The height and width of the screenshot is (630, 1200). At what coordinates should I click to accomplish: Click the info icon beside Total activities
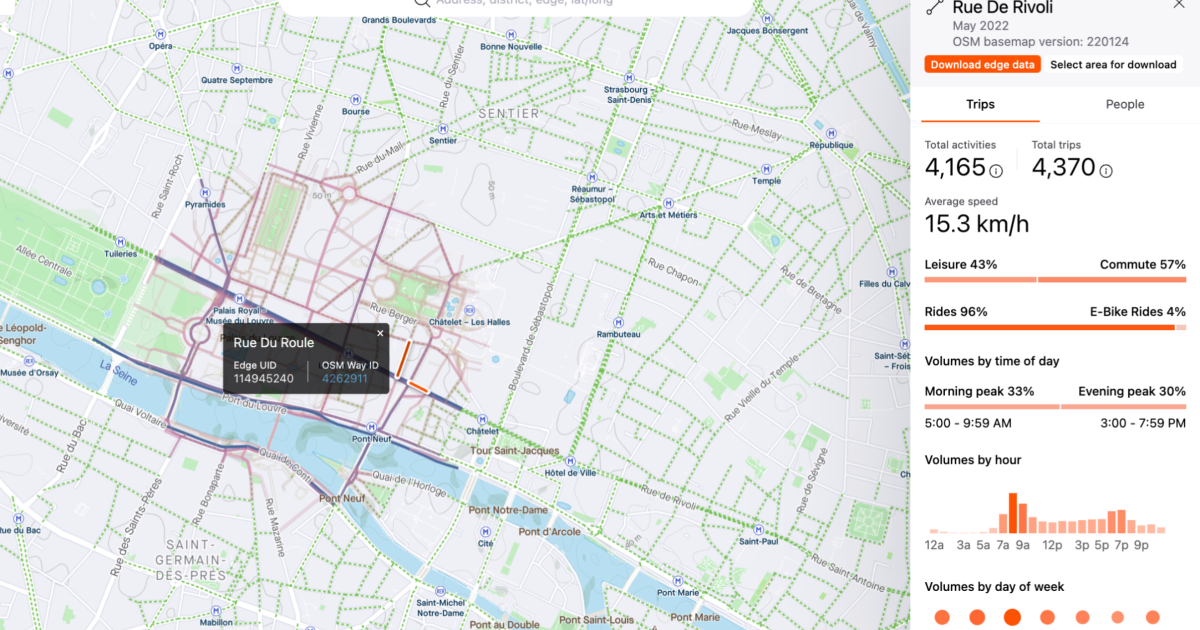995,171
